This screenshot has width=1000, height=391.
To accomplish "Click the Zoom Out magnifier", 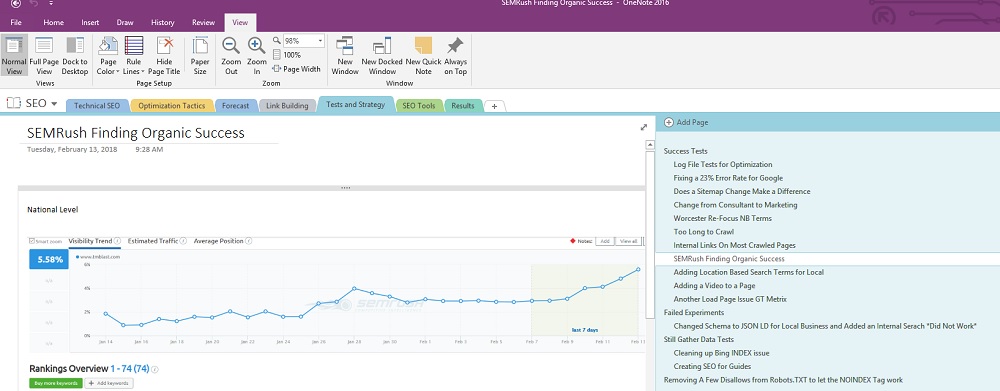I will click(x=232, y=55).
